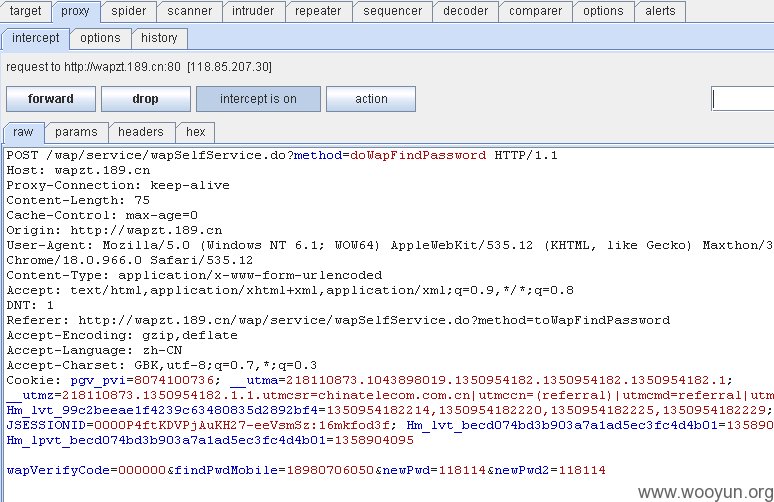
Task: Click the newPwd2 value 118114
Action: (x=582, y=470)
